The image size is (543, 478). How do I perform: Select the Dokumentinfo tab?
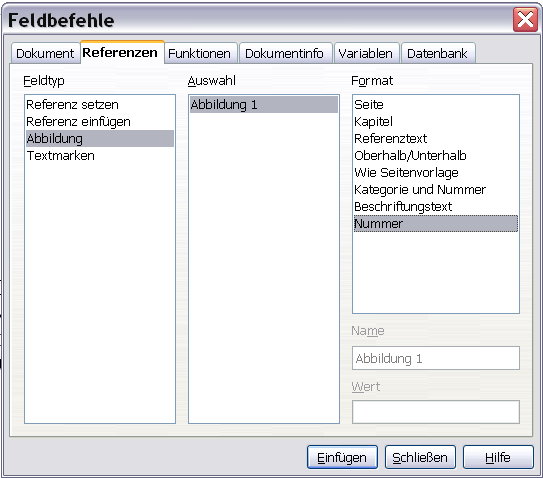[285, 53]
